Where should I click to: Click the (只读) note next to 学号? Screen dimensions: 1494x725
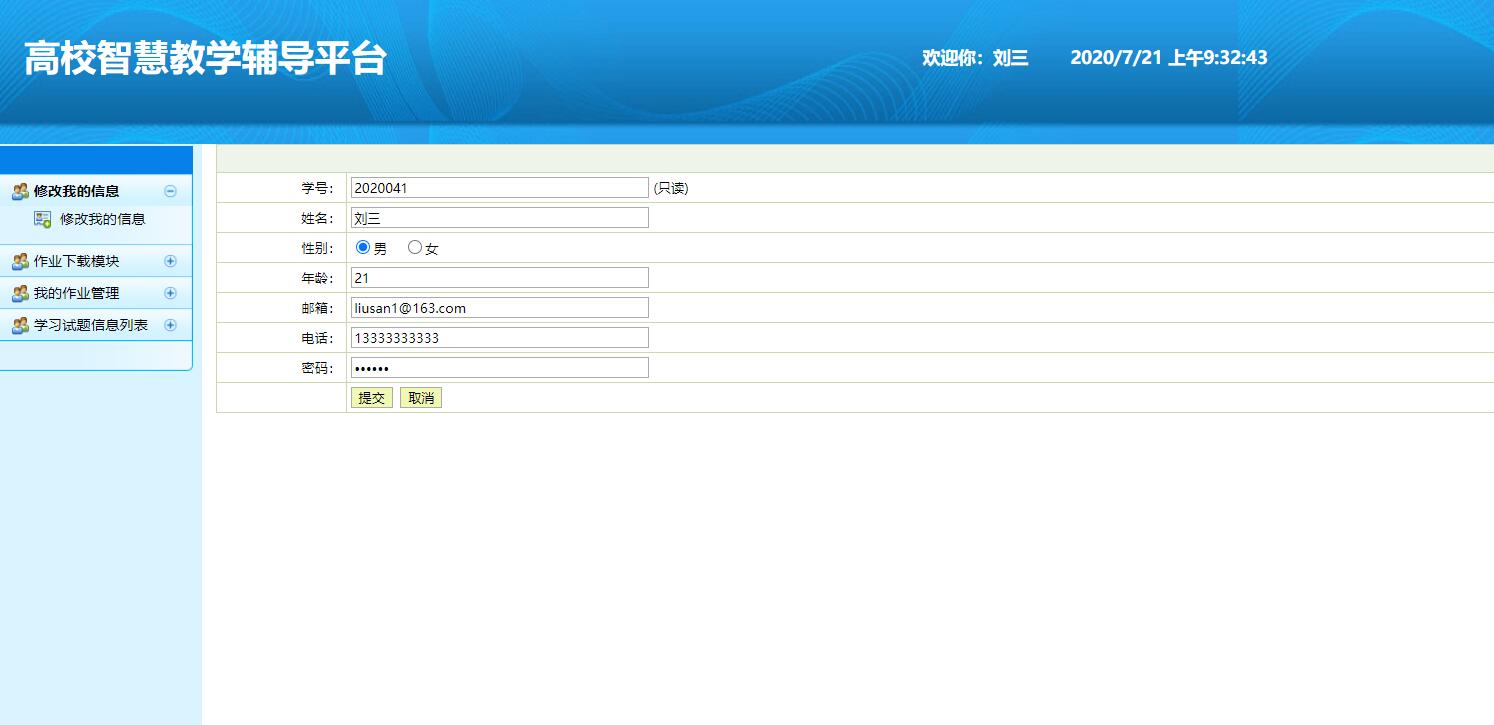[x=671, y=188]
